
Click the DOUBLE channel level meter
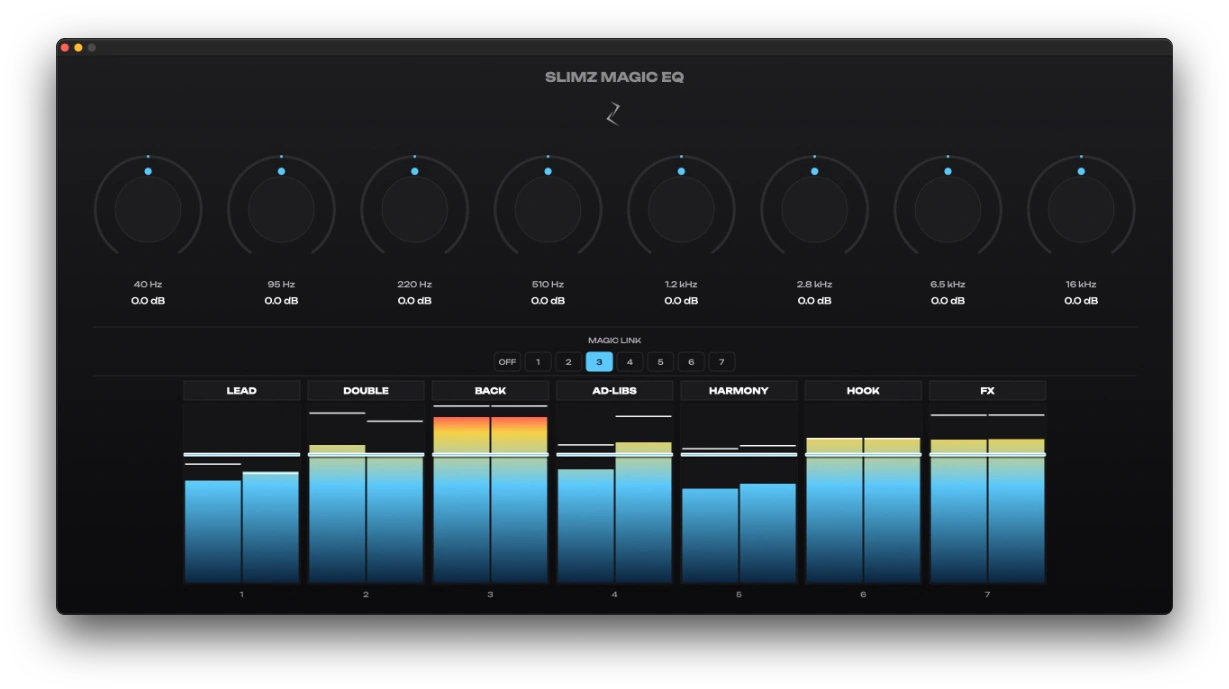[366, 493]
